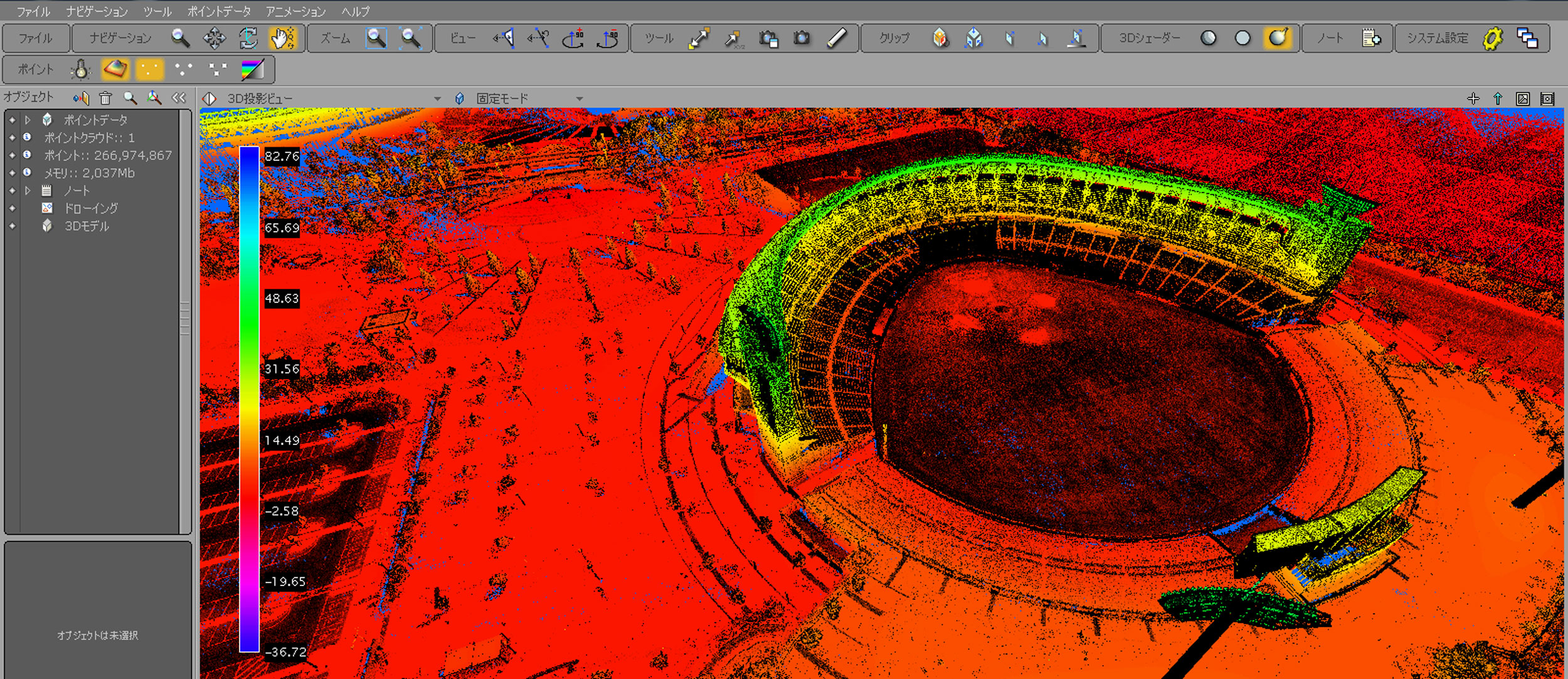The height and width of the screenshot is (679, 1568).
Task: Open the 3D投影ビュー dropdown arrow
Action: 438,99
